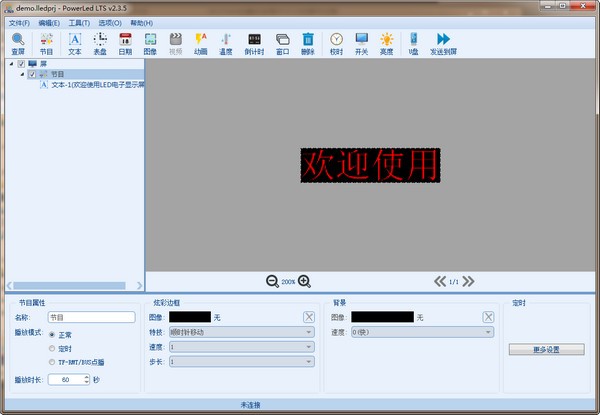Insert an image using 图像 tool
Viewport: 600px width, 415px height.
click(150, 42)
